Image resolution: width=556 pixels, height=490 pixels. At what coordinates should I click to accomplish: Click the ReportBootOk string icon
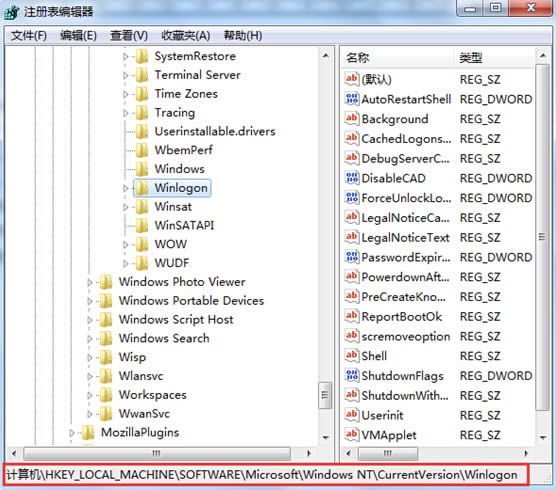352,316
